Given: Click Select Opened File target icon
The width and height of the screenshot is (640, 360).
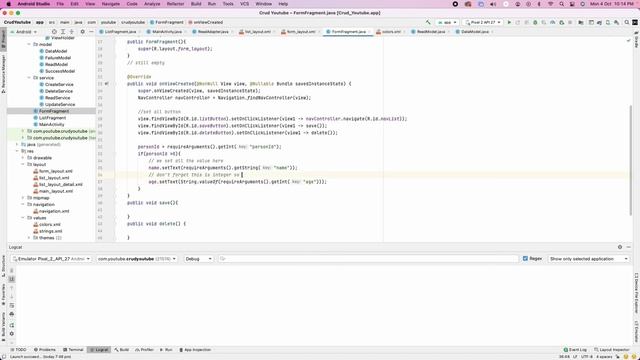Looking at the screenshot, I should coord(54,31).
